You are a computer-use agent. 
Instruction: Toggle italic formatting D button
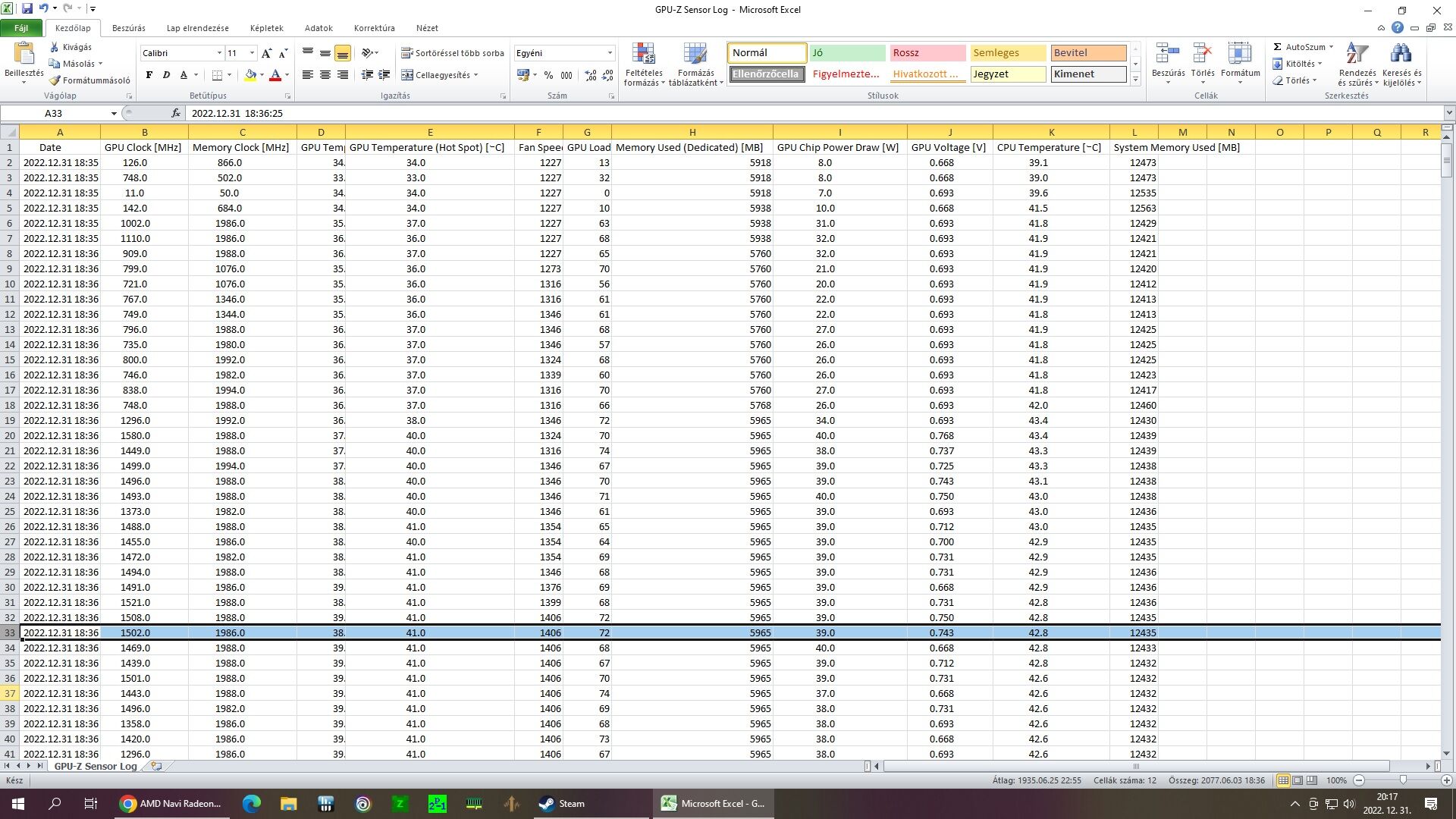pyautogui.click(x=166, y=75)
